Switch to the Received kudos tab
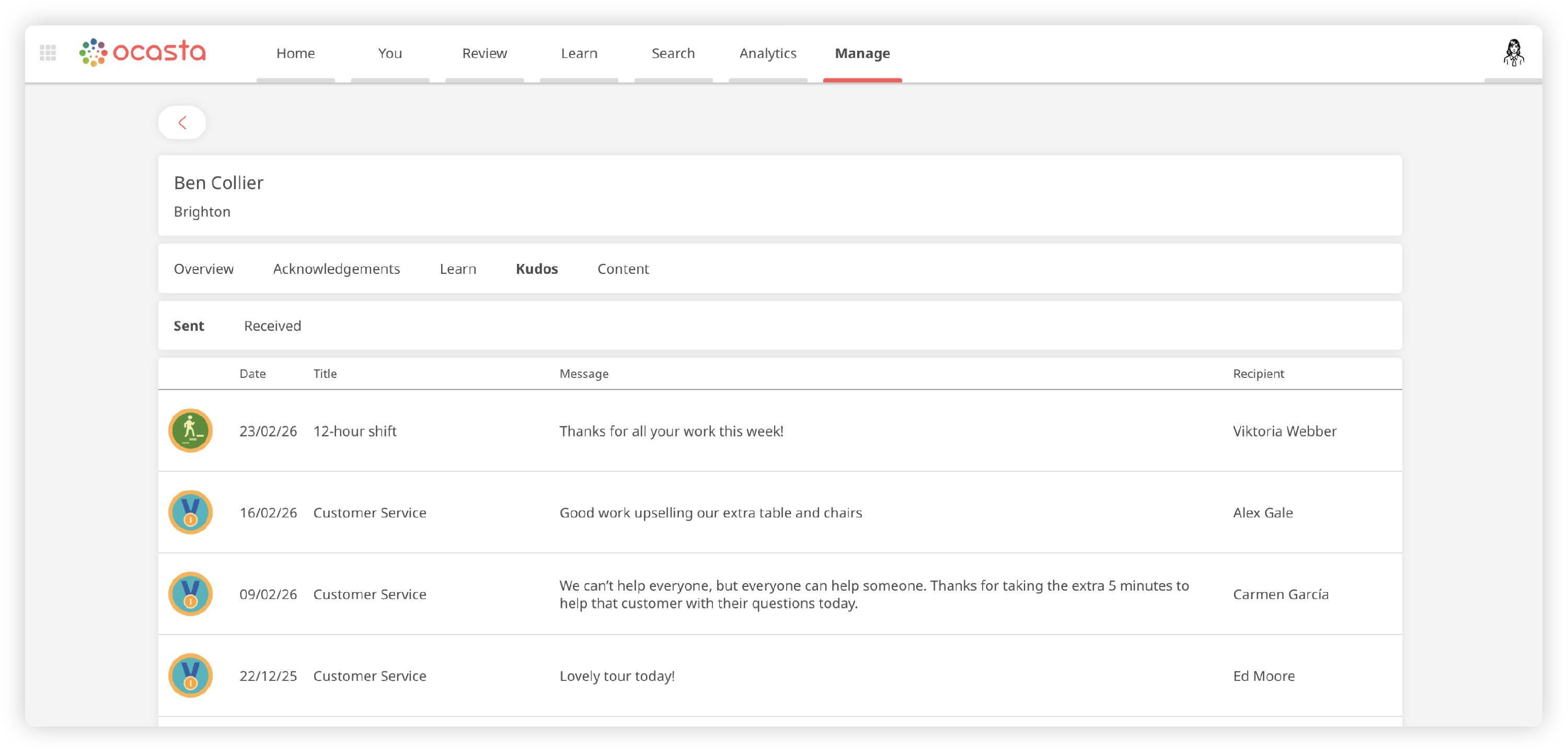The width and height of the screenshot is (1568, 751). point(272,326)
